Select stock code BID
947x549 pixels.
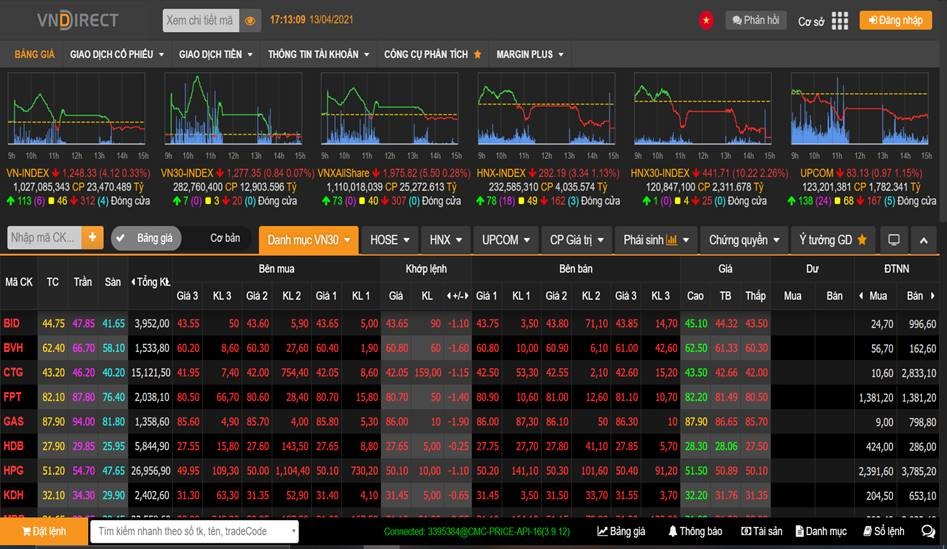(11, 323)
